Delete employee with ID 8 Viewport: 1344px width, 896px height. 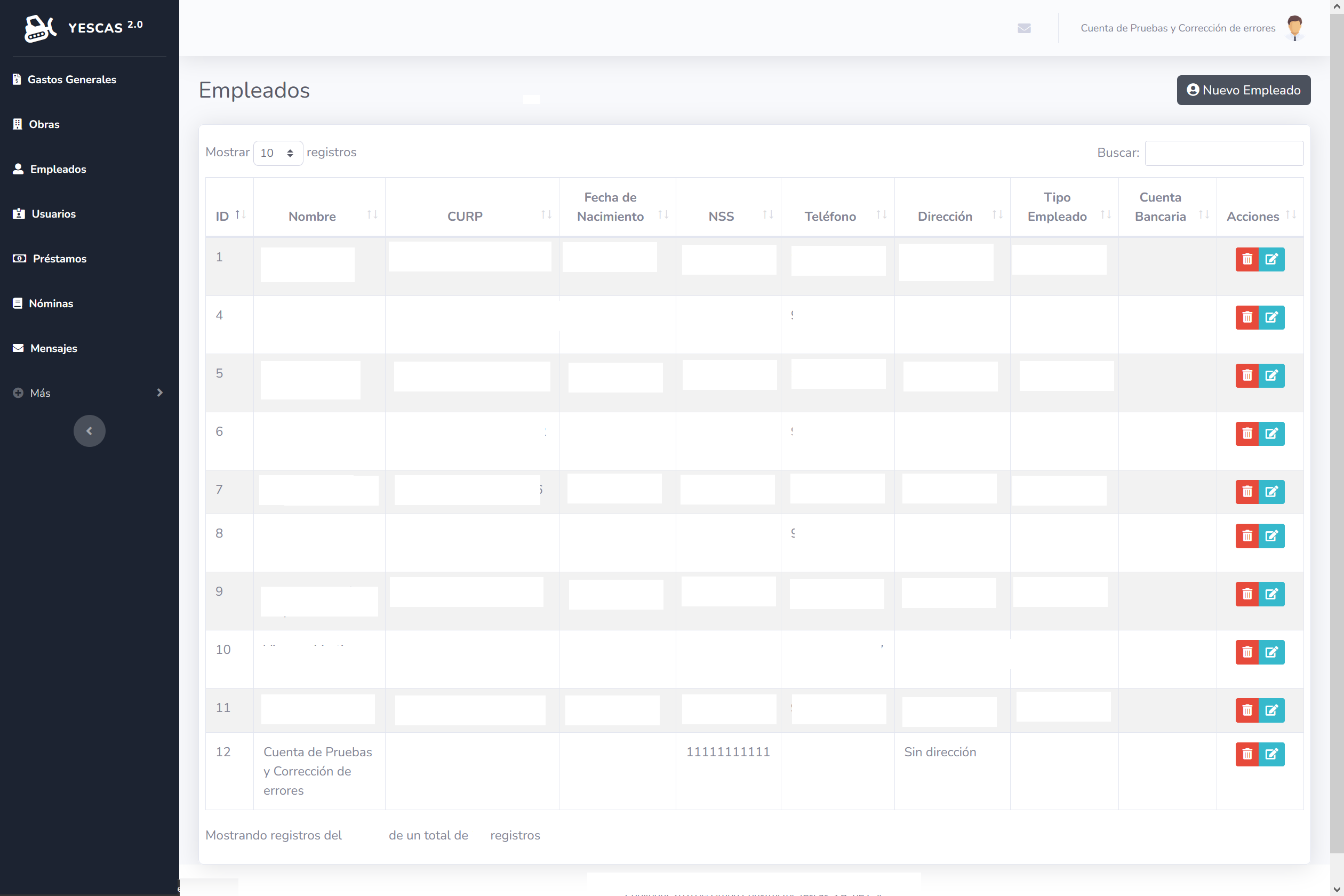click(1247, 536)
